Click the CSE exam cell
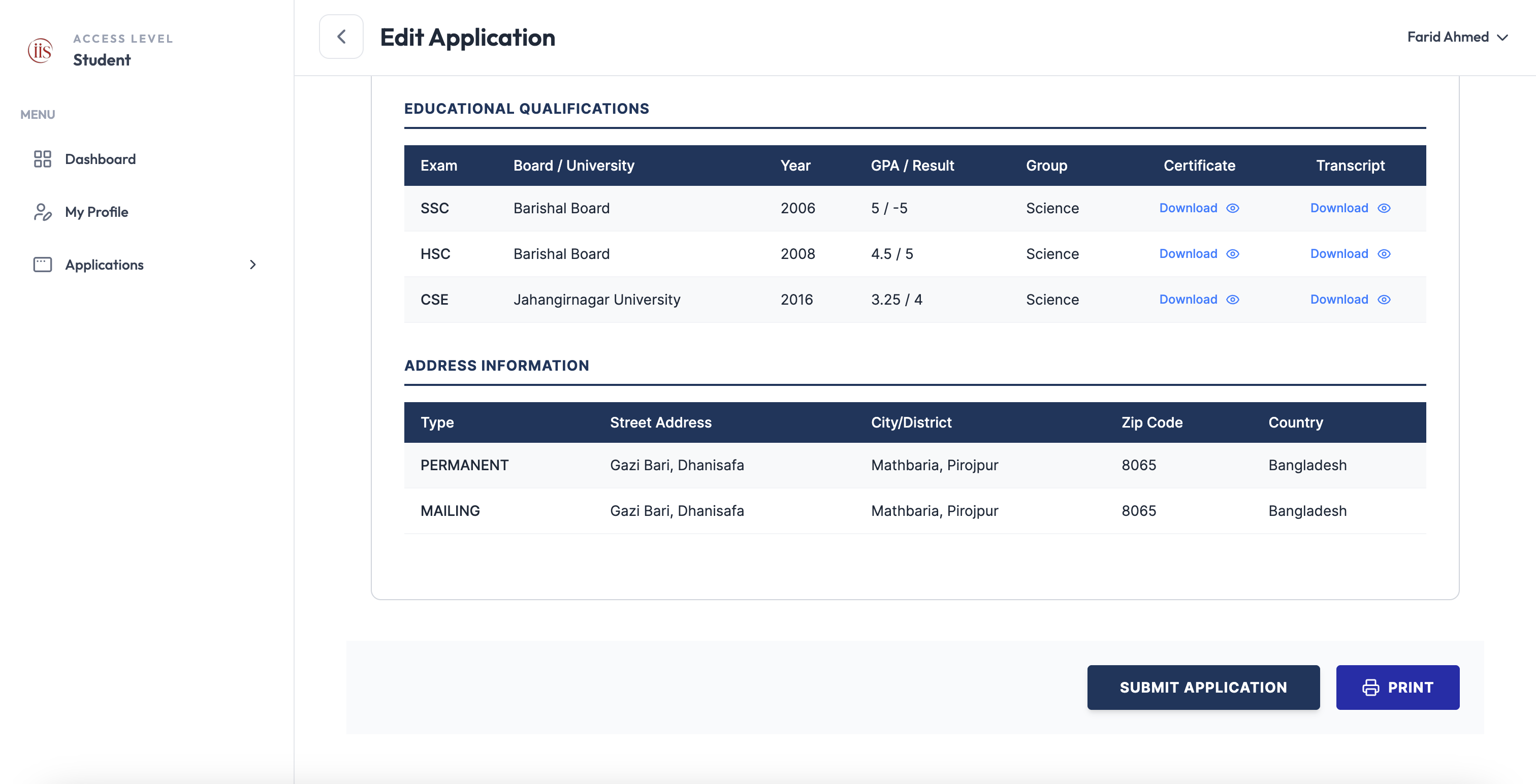 [434, 299]
